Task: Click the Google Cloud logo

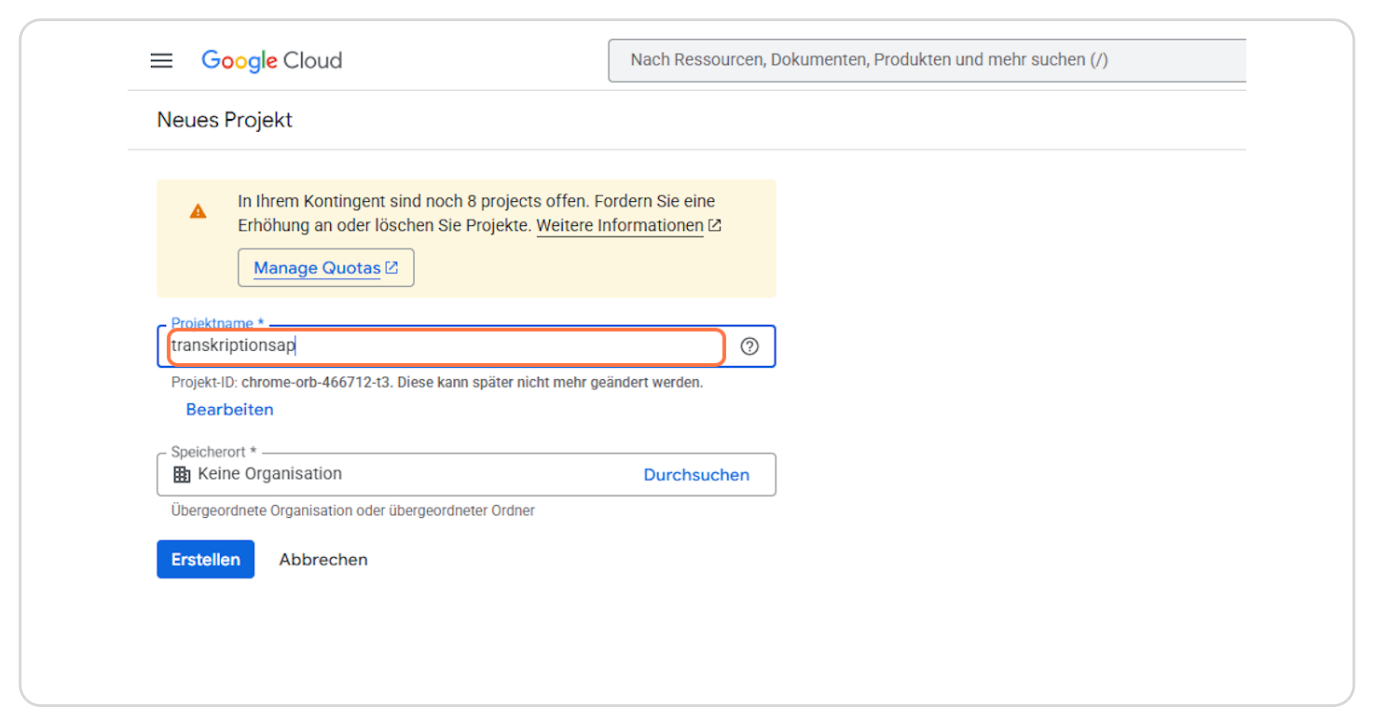Action: coord(271,60)
